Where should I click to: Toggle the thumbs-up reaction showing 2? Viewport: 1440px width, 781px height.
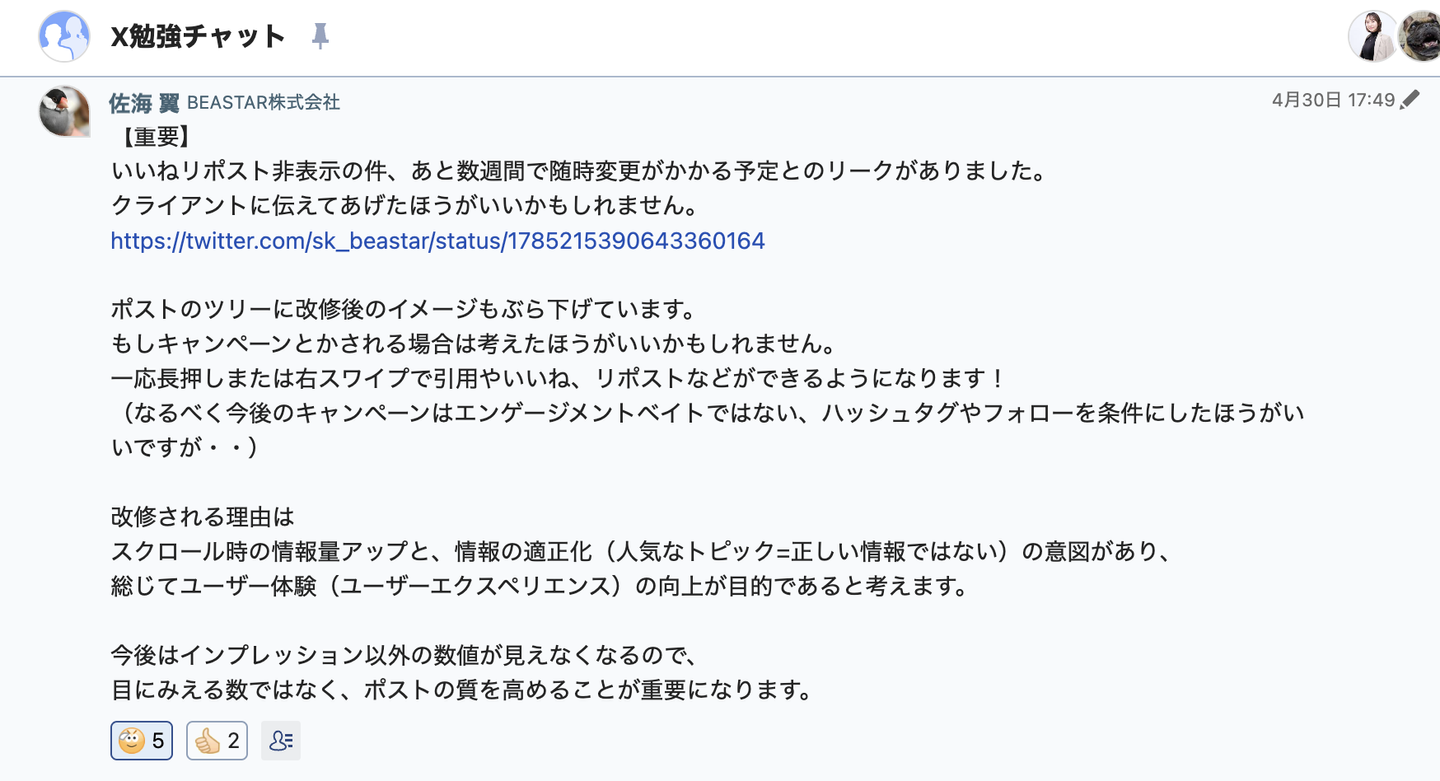coord(217,741)
